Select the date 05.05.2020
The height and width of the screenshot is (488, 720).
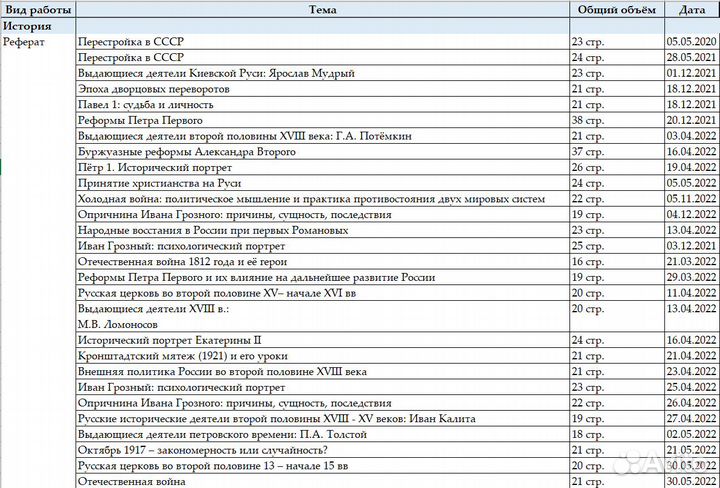click(692, 42)
